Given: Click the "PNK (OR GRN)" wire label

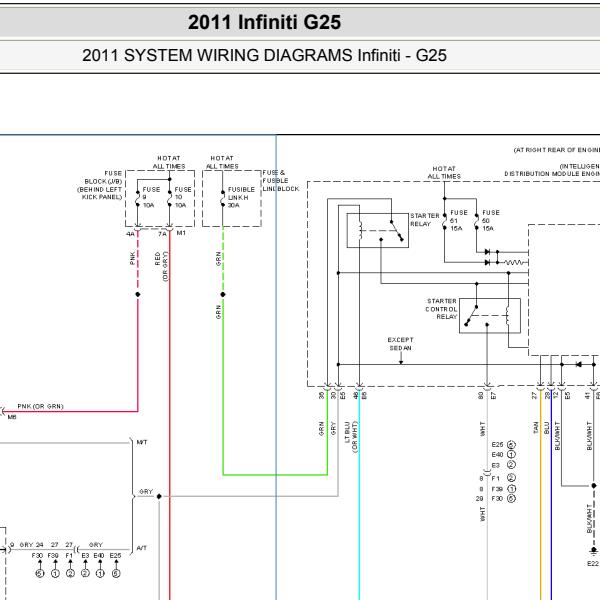Looking at the screenshot, I should pos(40,406).
